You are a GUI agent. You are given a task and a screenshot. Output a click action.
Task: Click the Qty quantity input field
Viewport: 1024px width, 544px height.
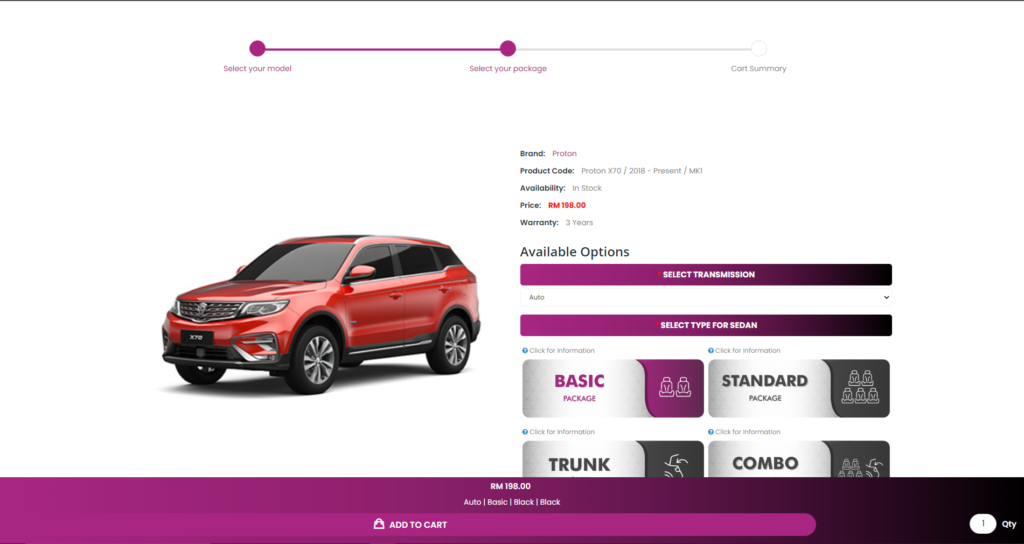pyautogui.click(x=983, y=524)
